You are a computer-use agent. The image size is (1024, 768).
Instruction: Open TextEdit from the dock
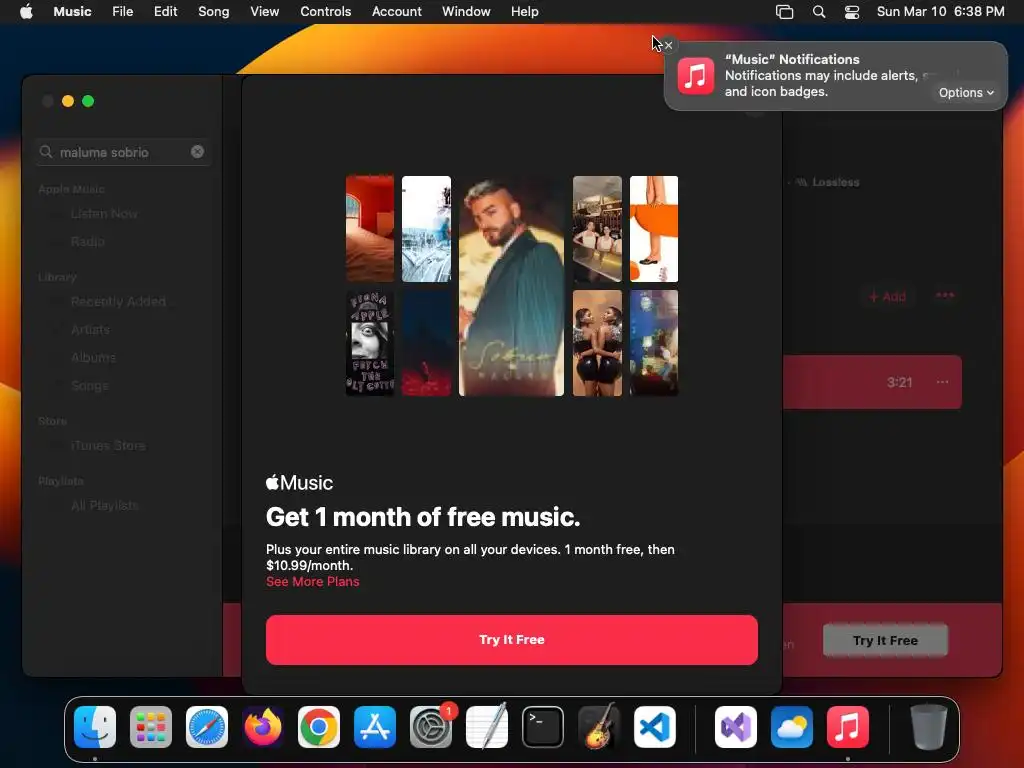click(x=487, y=727)
